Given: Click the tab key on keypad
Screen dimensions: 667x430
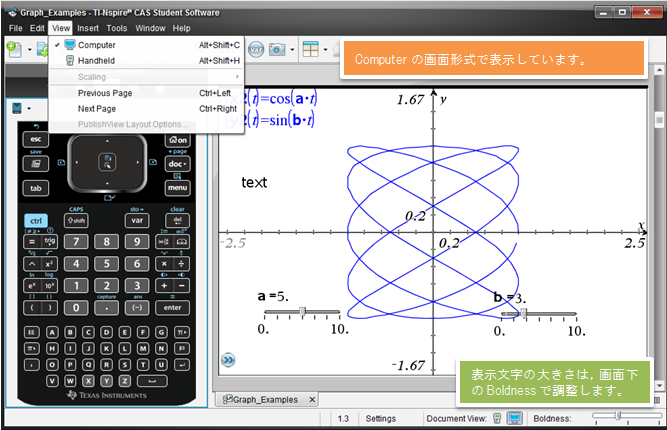Looking at the screenshot, I should [36, 188].
